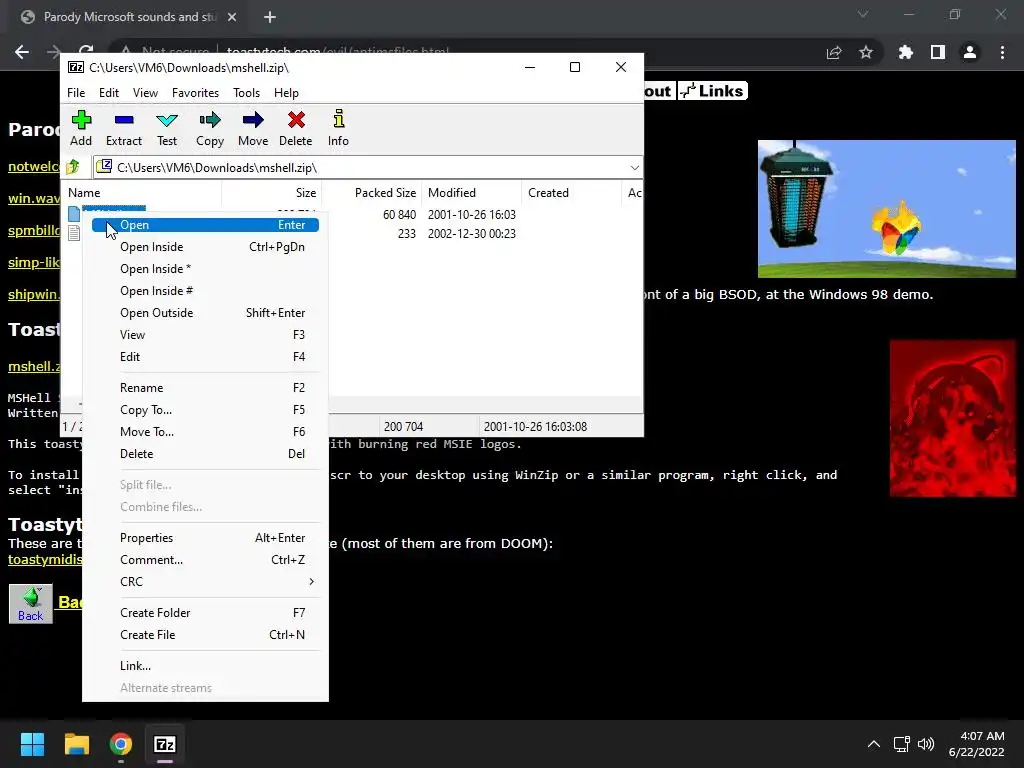Go back in Chrome browser
Image resolution: width=1024 pixels, height=768 pixels.
coord(22,52)
